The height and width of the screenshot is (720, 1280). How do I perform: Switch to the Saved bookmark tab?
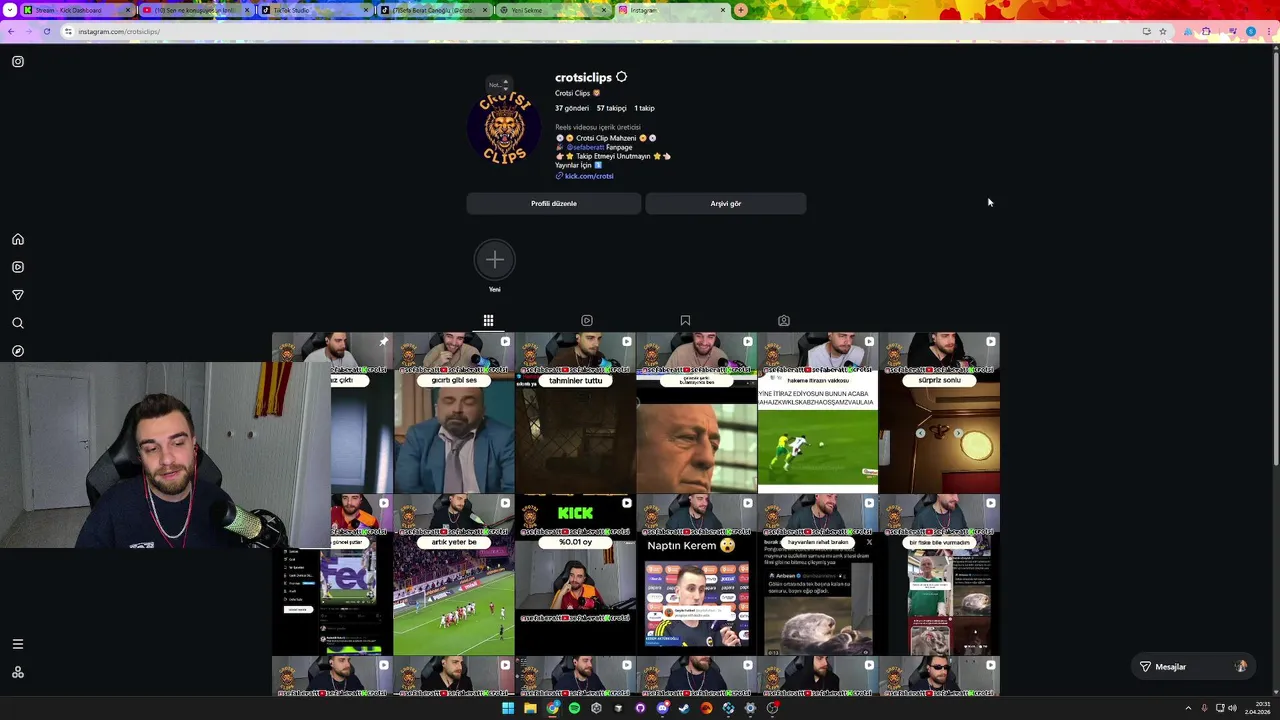coord(685,320)
